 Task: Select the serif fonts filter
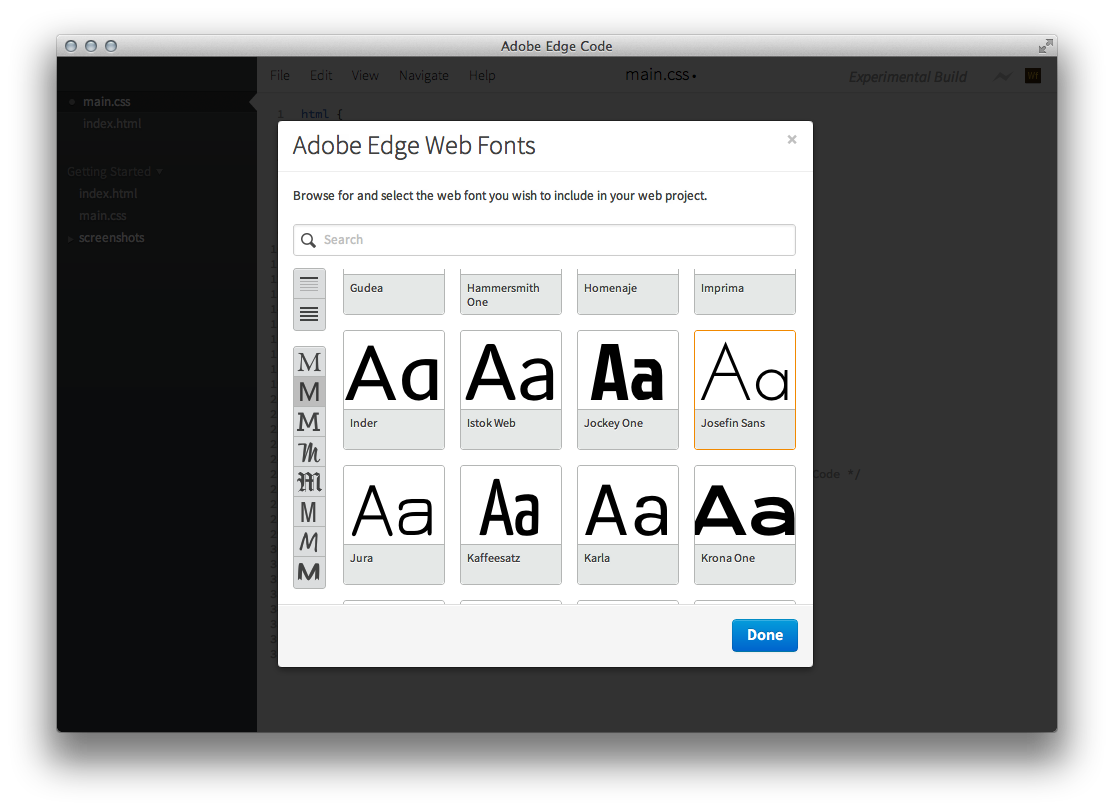[309, 361]
